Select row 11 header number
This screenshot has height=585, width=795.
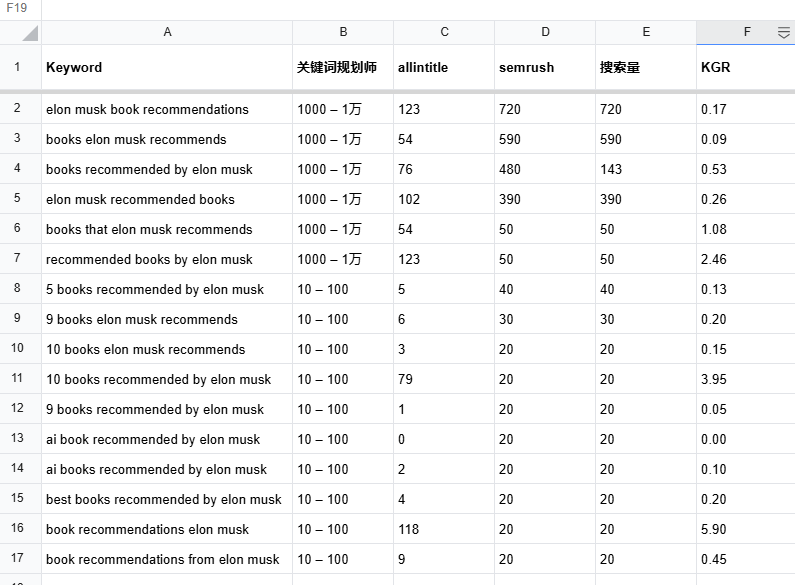[18, 379]
